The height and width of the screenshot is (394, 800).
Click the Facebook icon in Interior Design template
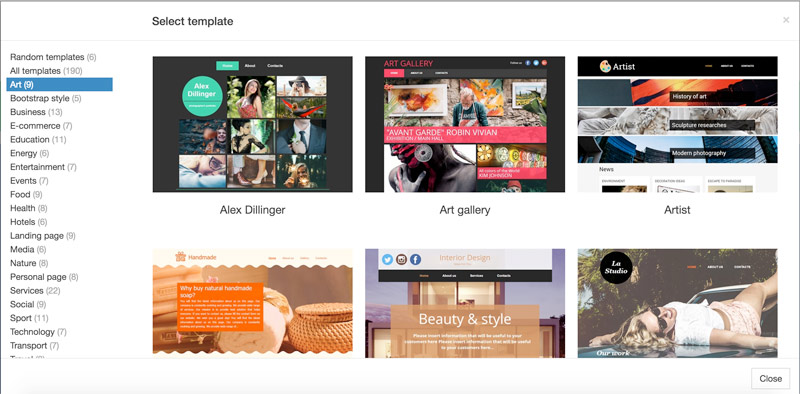click(415, 259)
